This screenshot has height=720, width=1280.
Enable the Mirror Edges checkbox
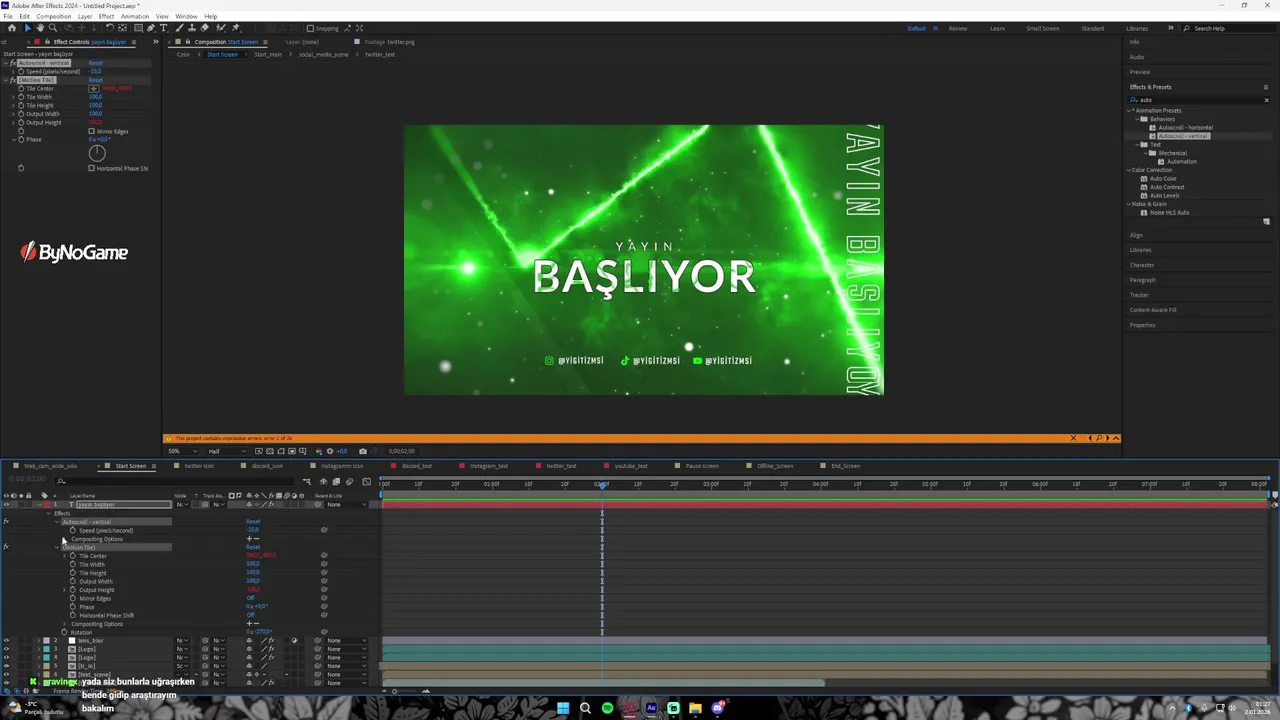coord(91,131)
